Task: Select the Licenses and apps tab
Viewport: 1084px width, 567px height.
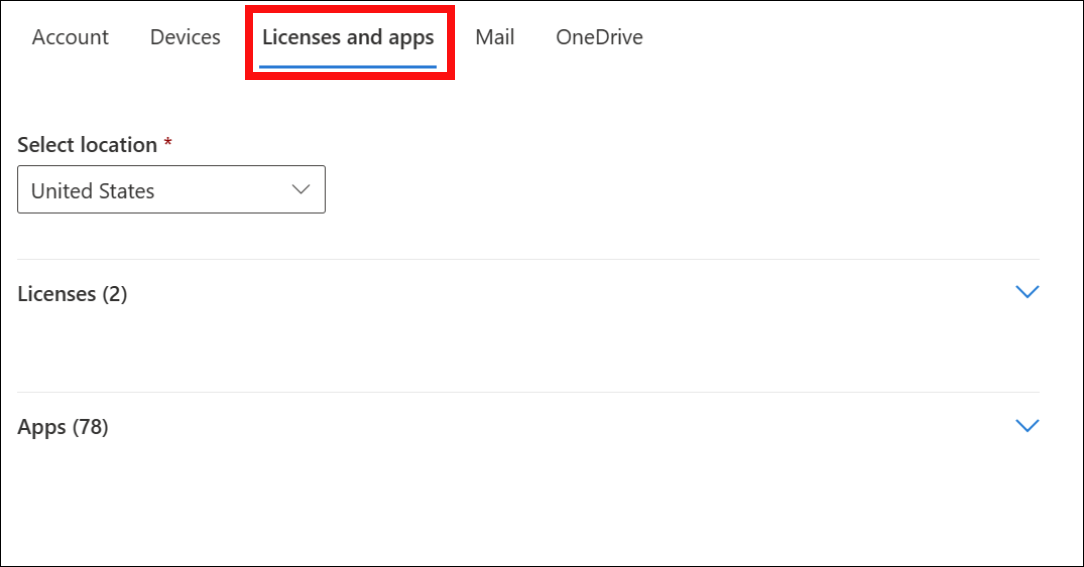Action: tap(348, 38)
